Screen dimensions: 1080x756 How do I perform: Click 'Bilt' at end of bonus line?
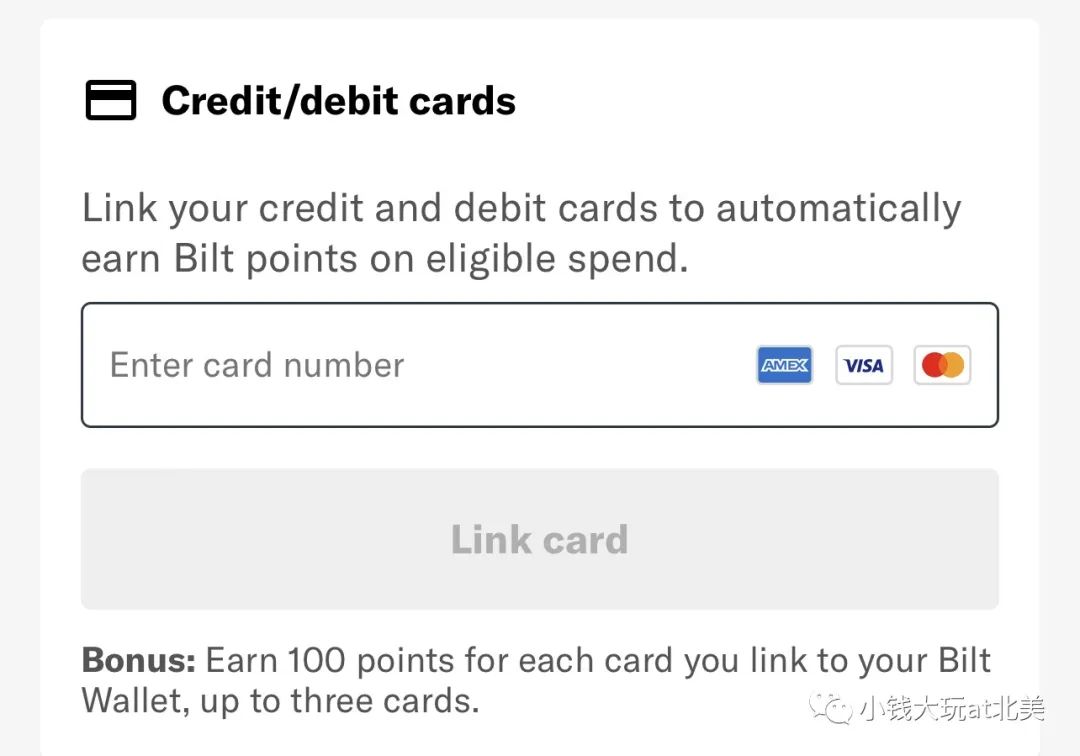964,660
